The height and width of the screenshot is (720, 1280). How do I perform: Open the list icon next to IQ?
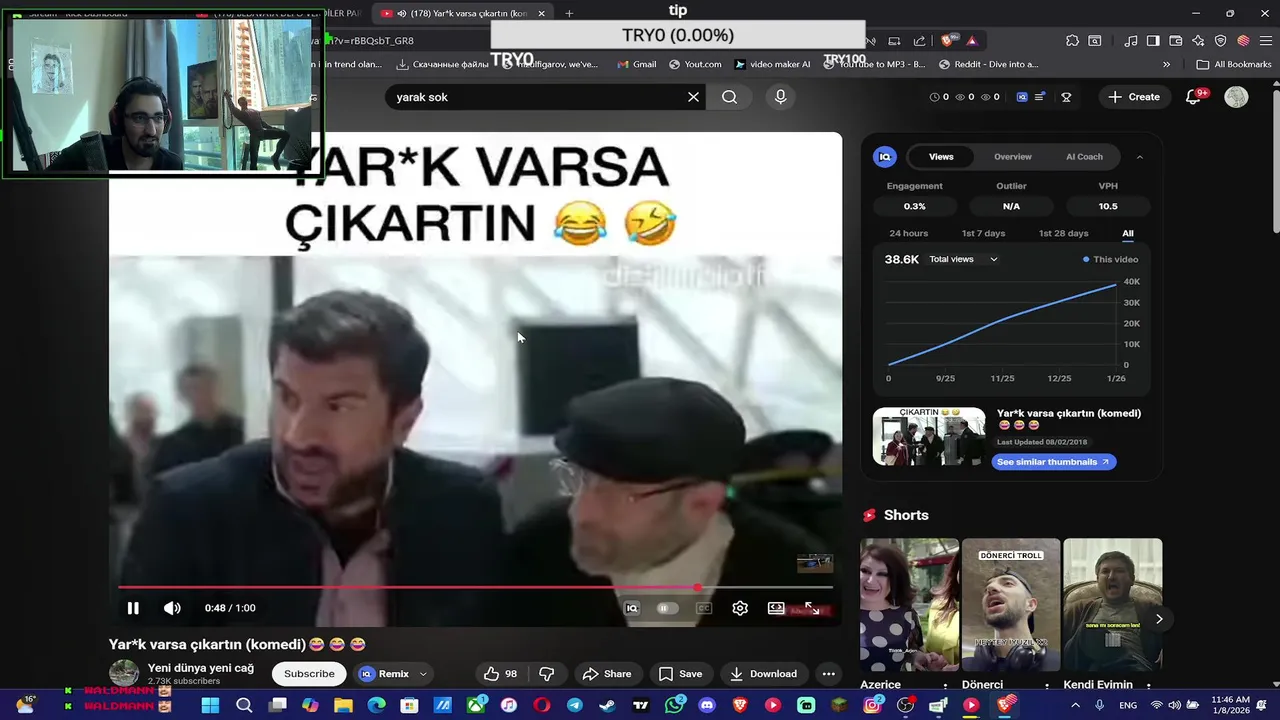click(x=1040, y=97)
